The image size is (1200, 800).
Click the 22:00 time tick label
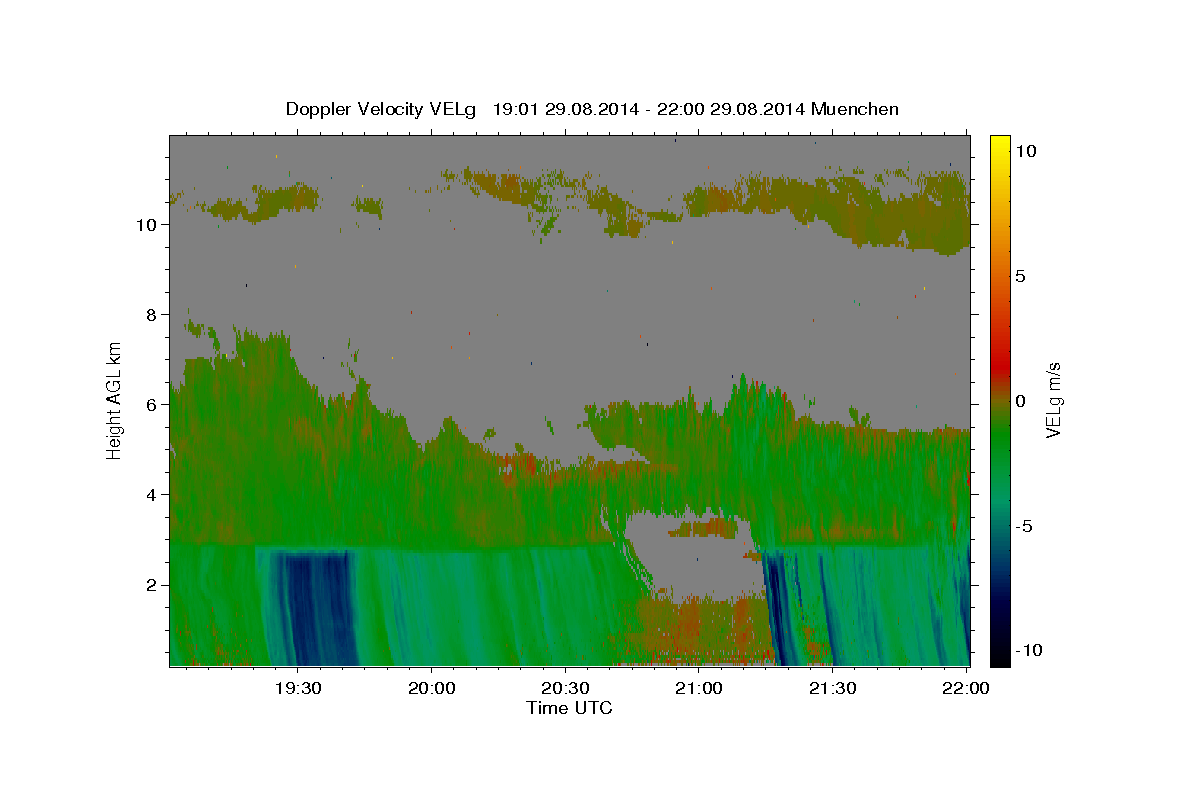[x=966, y=687]
